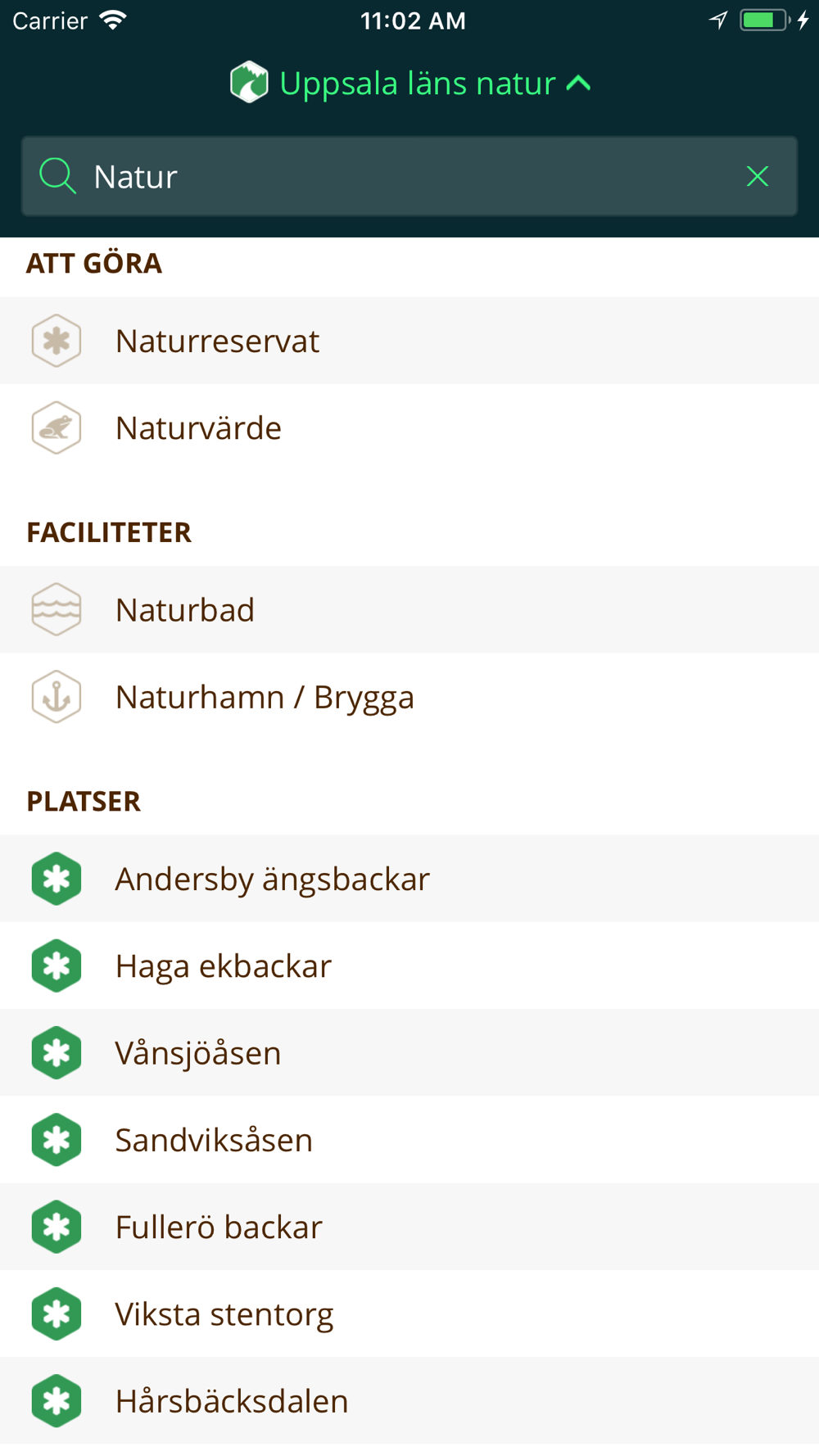Open the Uppsala läns natur title selector
The width and height of the screenshot is (819, 1456).
418,84
